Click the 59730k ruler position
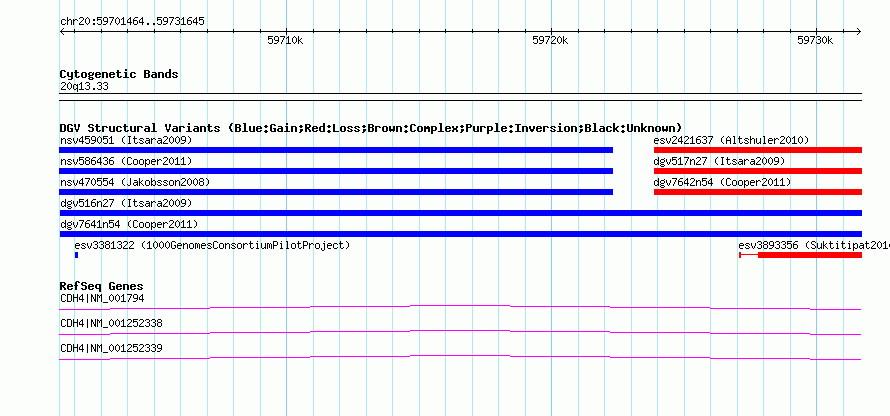The width and height of the screenshot is (890, 416). tap(815, 40)
